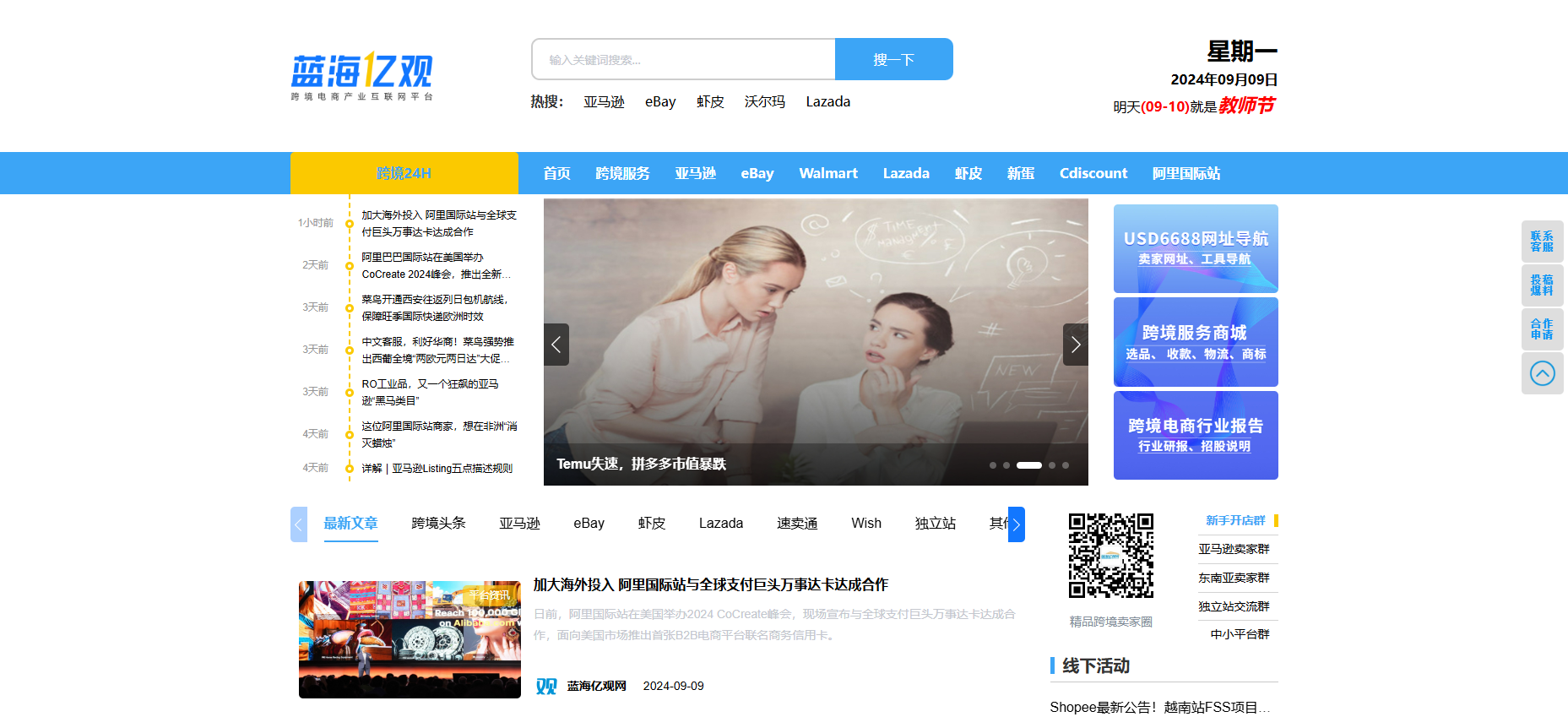The height and width of the screenshot is (717, 1568).
Task: Click the 蓝海亿观网 author avatar icon
Action: tap(546, 686)
